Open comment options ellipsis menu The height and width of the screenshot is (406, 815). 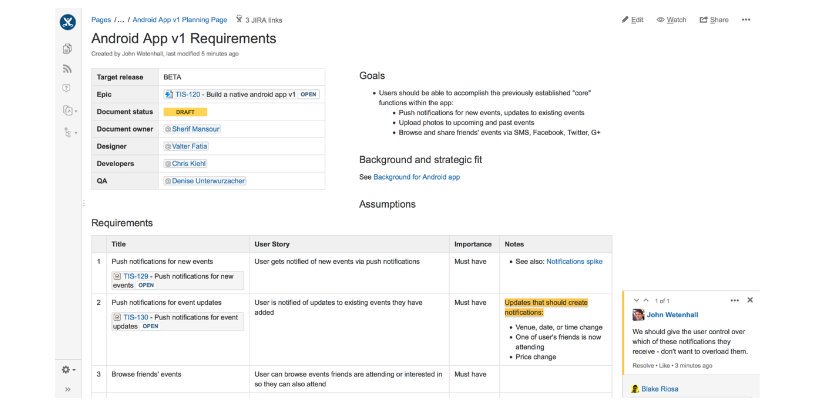pos(735,300)
